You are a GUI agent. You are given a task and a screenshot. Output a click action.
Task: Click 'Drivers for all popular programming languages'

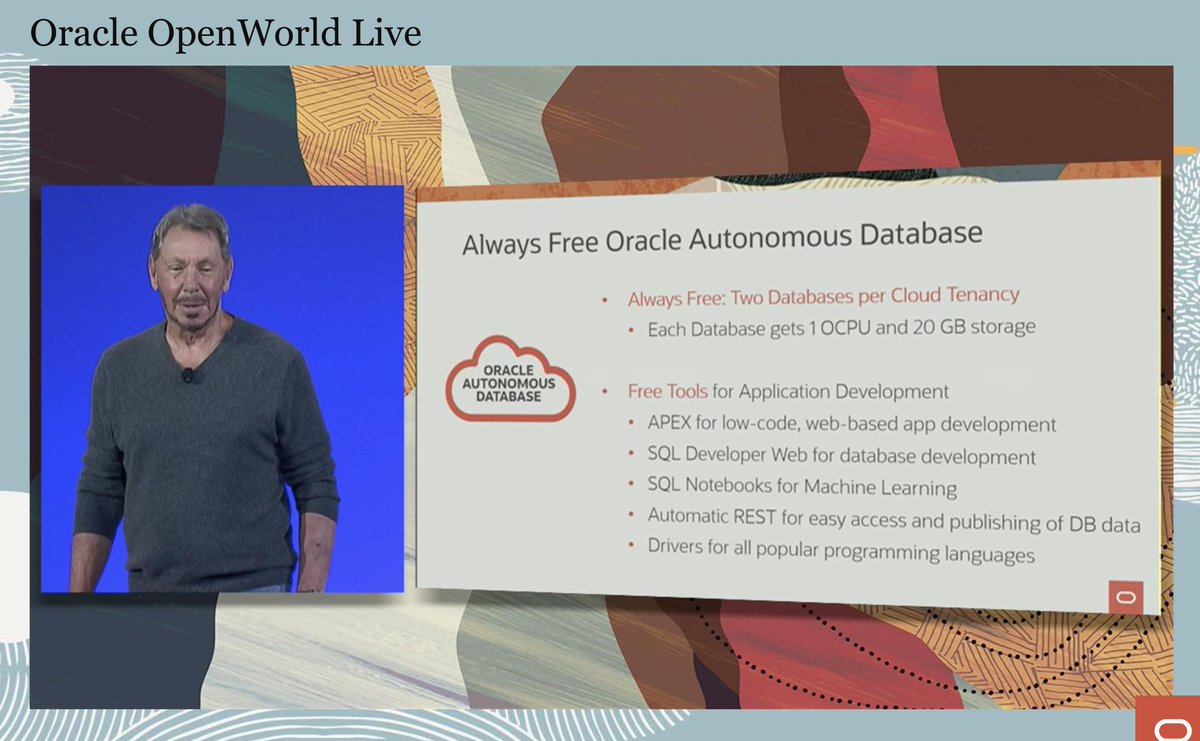click(840, 552)
